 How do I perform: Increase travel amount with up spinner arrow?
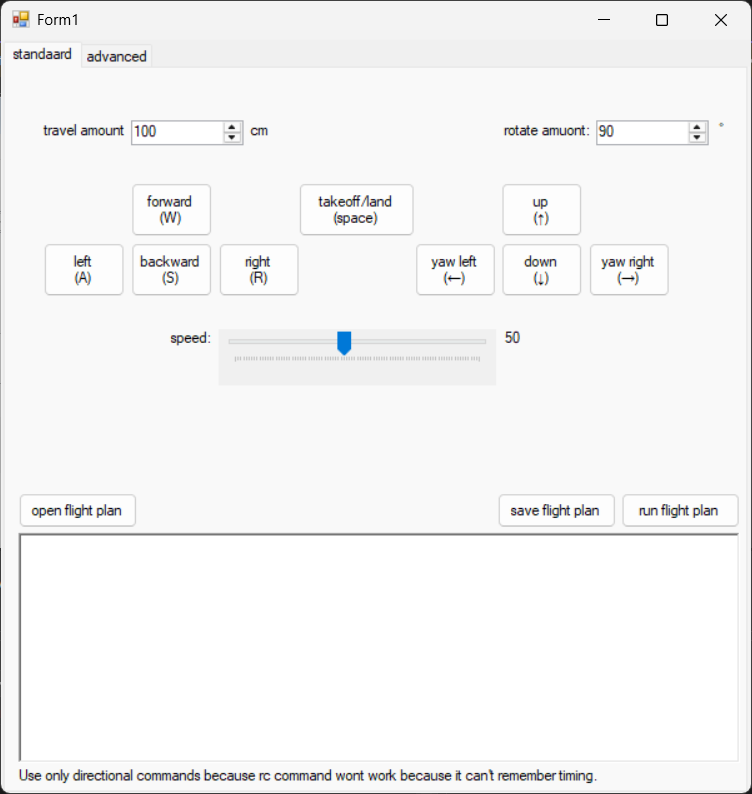(232, 127)
